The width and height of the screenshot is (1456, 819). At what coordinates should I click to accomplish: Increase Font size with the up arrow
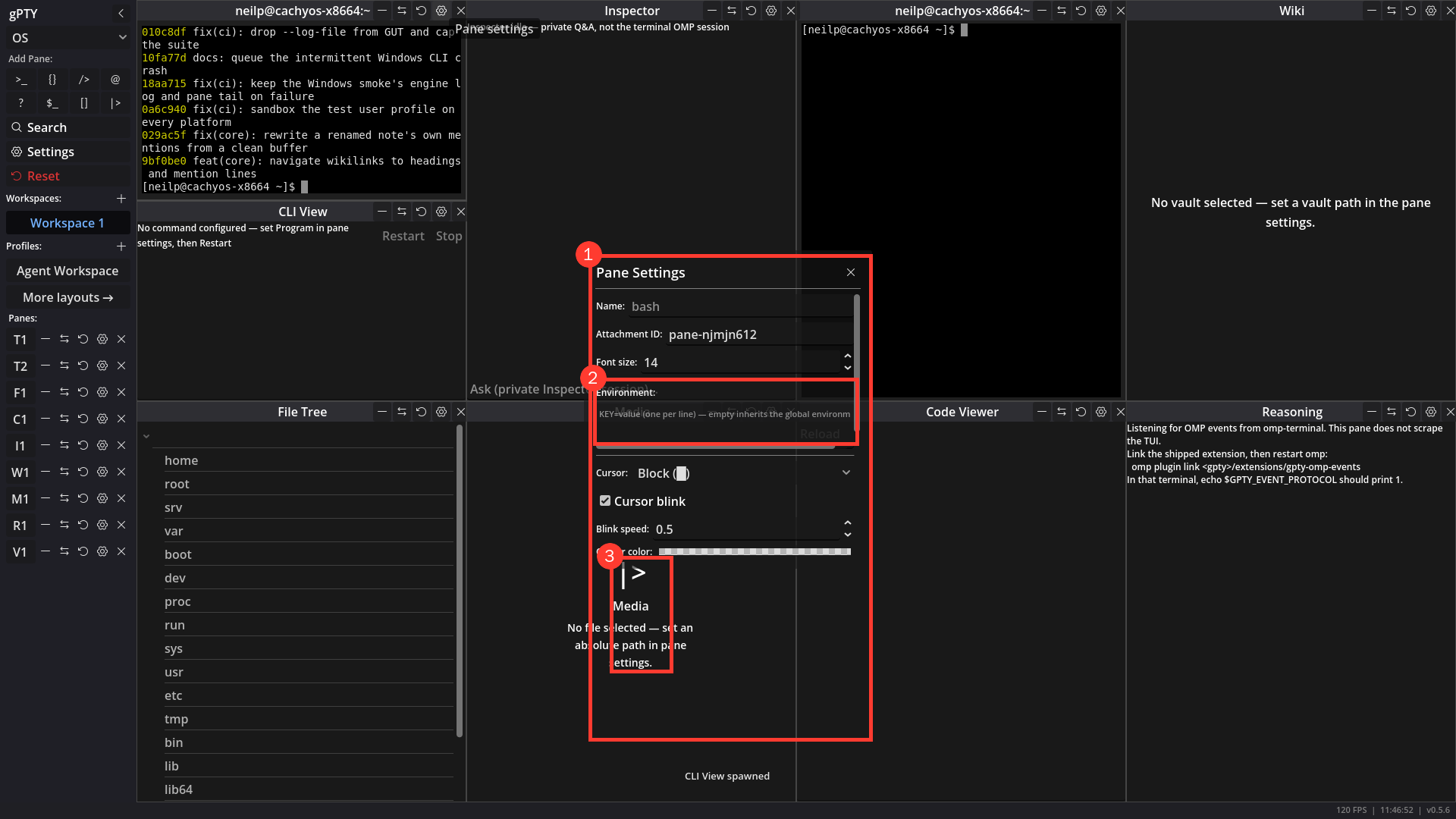(x=848, y=356)
